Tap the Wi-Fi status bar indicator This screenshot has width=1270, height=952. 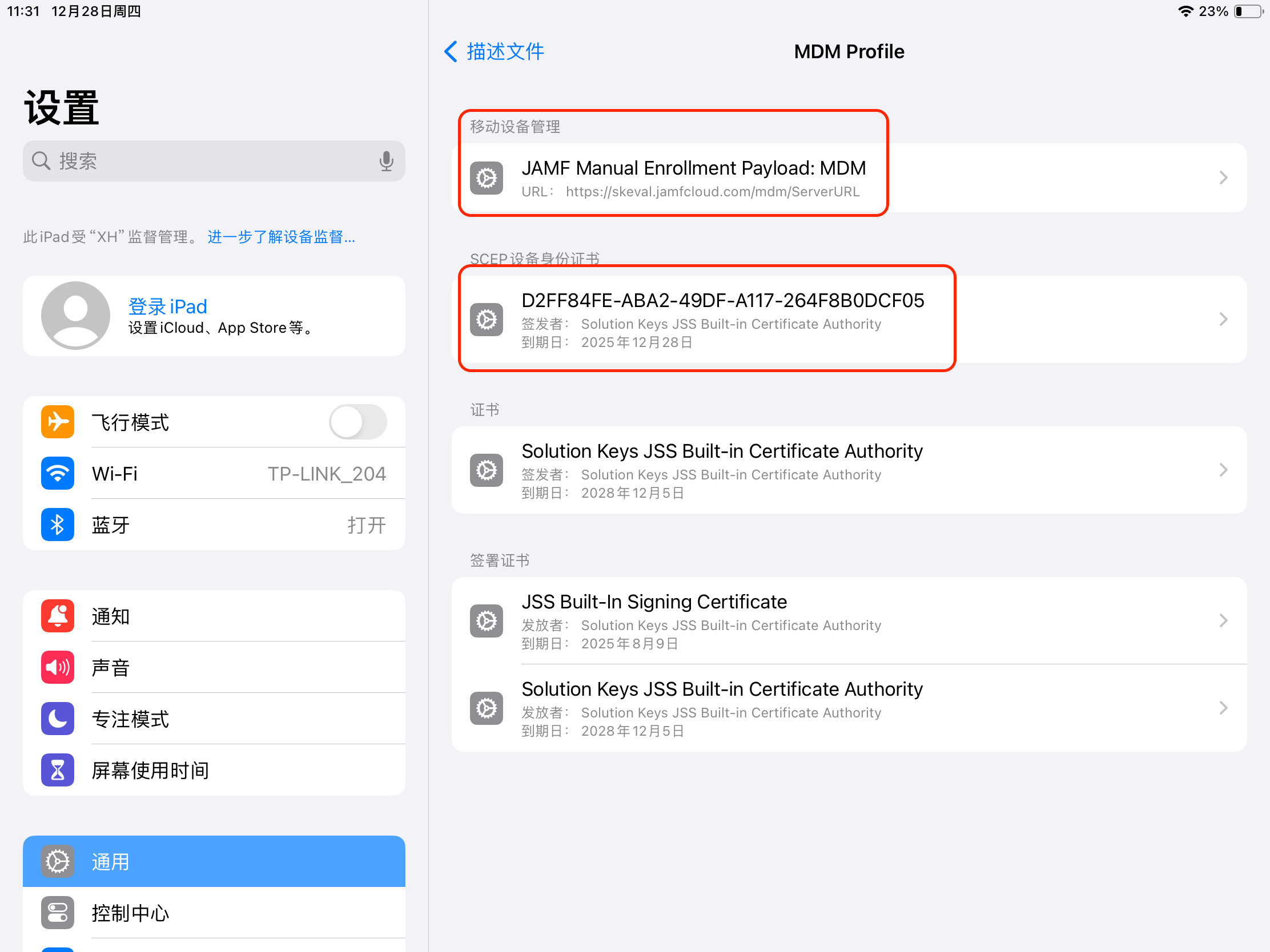1185,11
